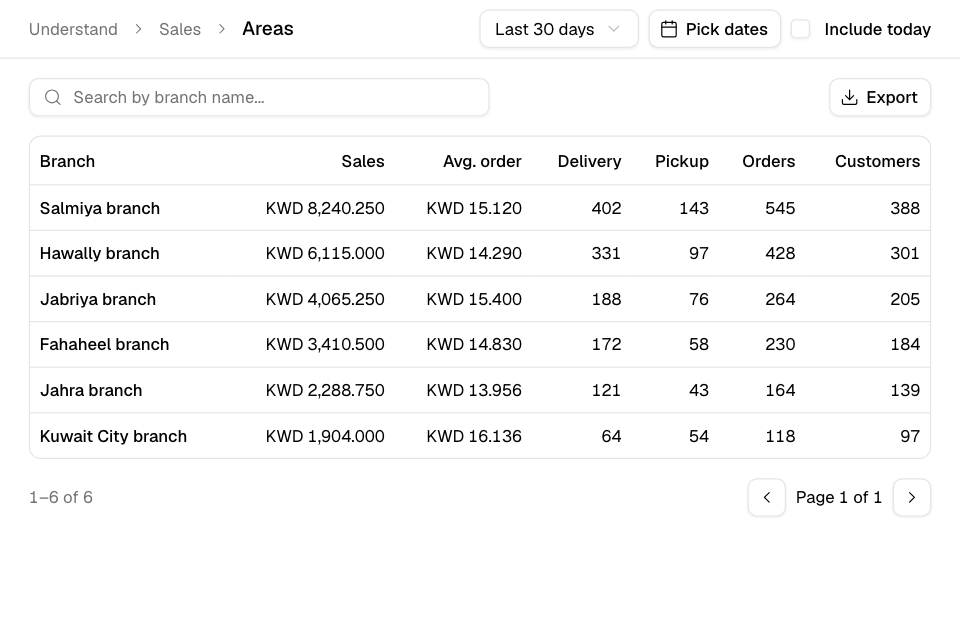The image size is (960, 640).
Task: Click Fahaheel orders count 230
Action: [x=781, y=345]
